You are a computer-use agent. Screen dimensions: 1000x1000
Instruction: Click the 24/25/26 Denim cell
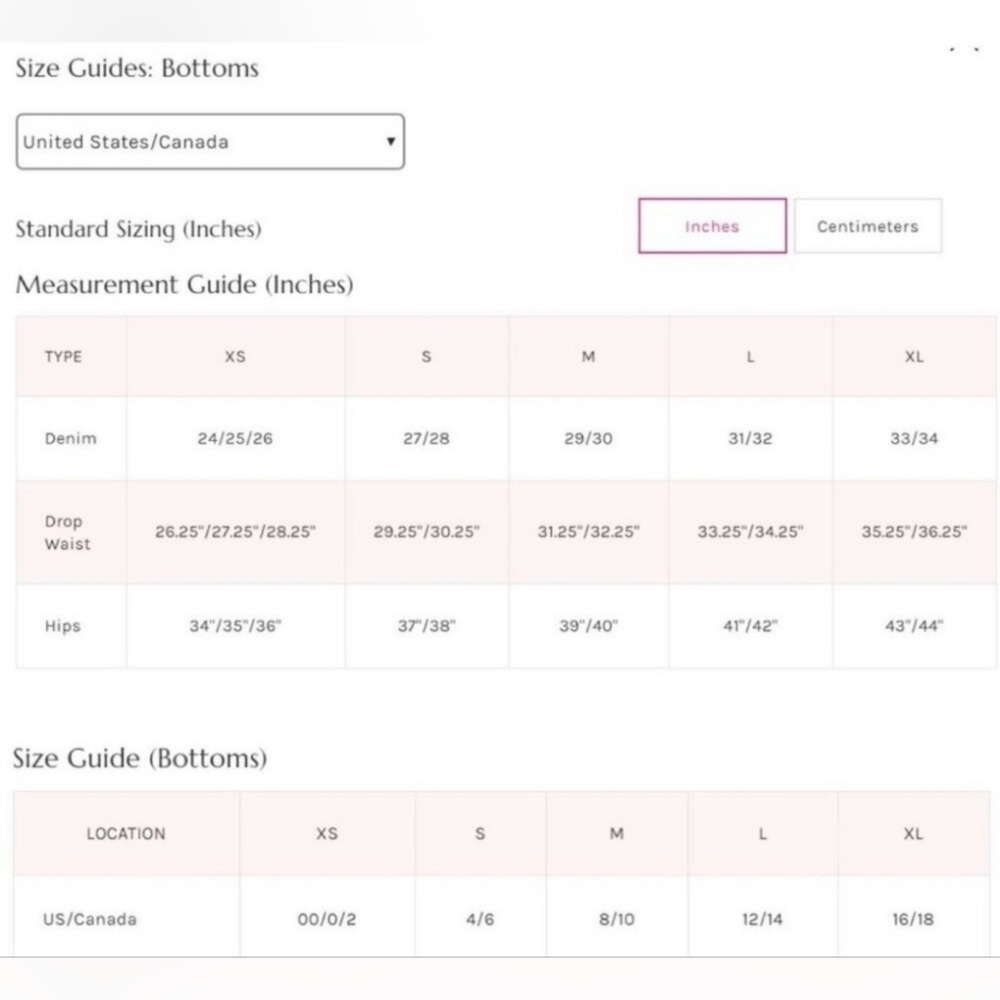(x=235, y=438)
